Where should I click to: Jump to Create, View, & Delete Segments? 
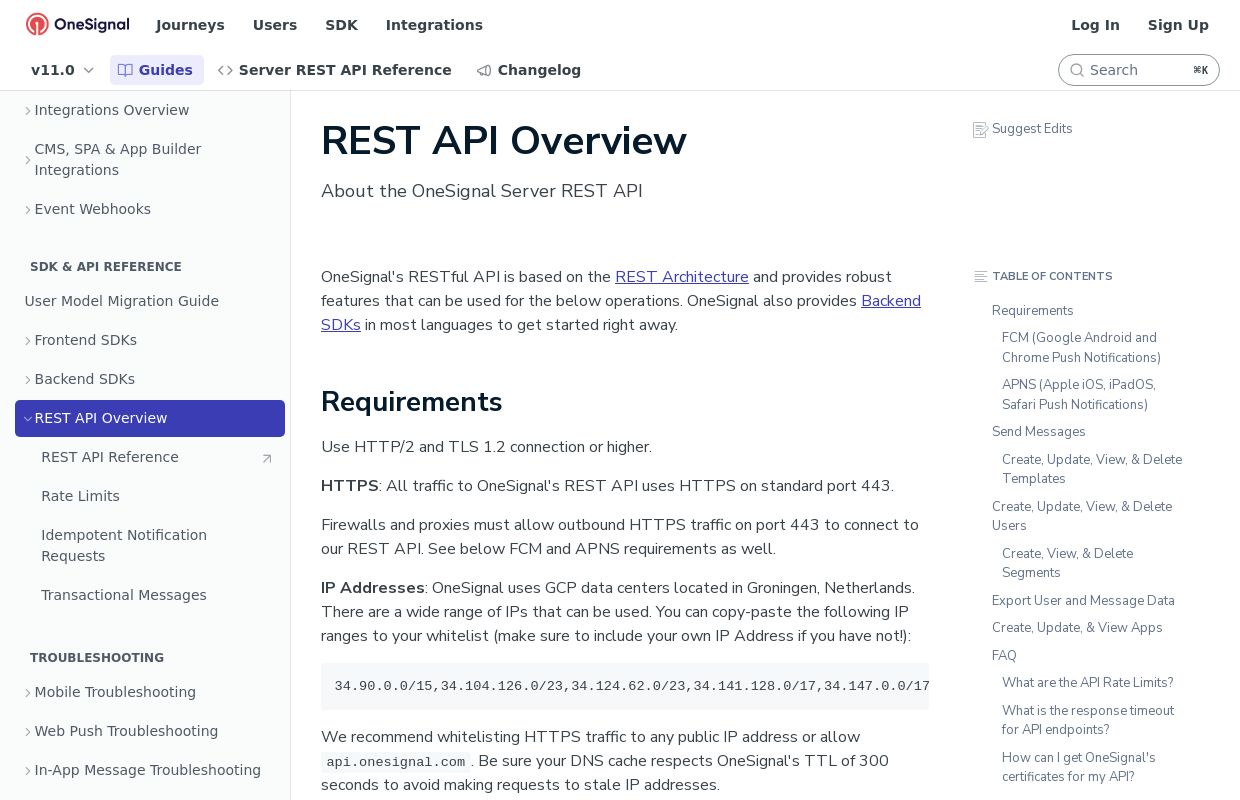click(x=1068, y=563)
